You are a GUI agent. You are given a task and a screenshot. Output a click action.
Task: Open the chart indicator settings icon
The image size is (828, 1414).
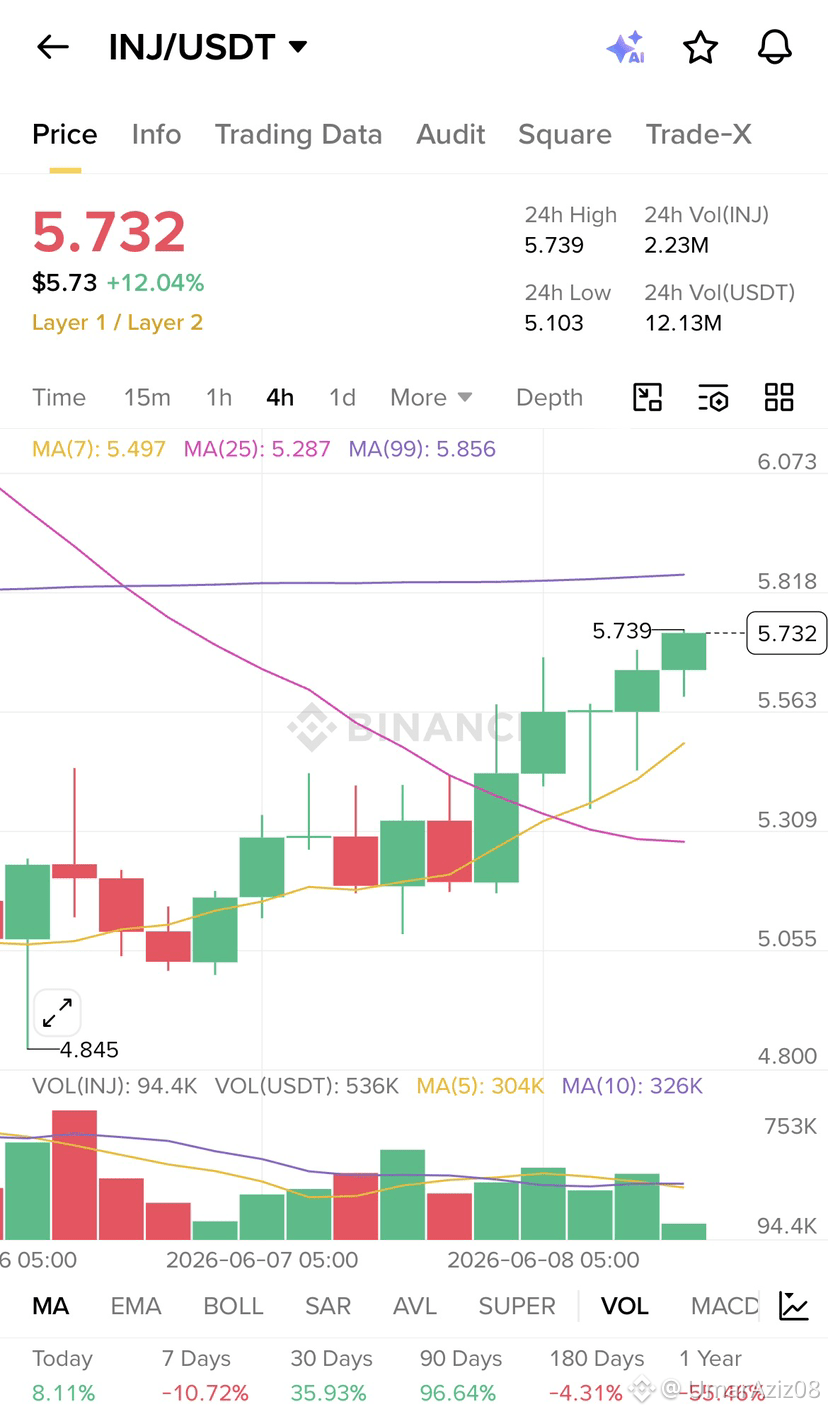pyautogui.click(x=713, y=397)
